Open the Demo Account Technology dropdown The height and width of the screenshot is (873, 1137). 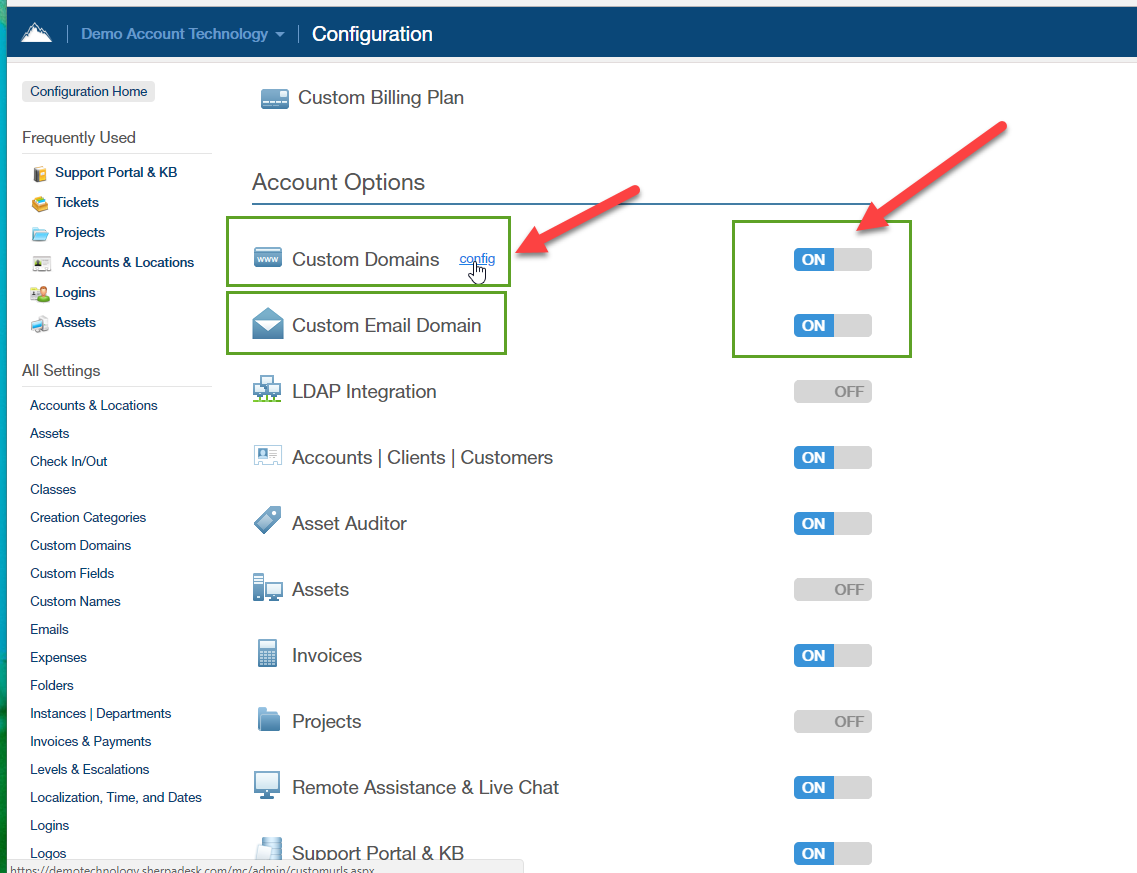click(x=182, y=34)
